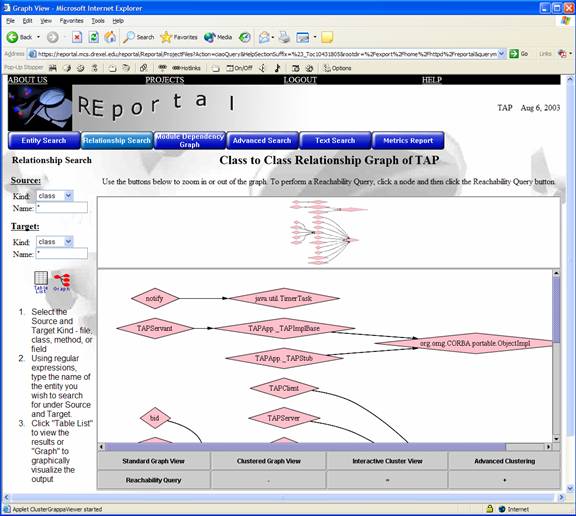Viewport: 576px width, 516px height.
Task: Click the Reachability Query button
Action: coord(154,480)
